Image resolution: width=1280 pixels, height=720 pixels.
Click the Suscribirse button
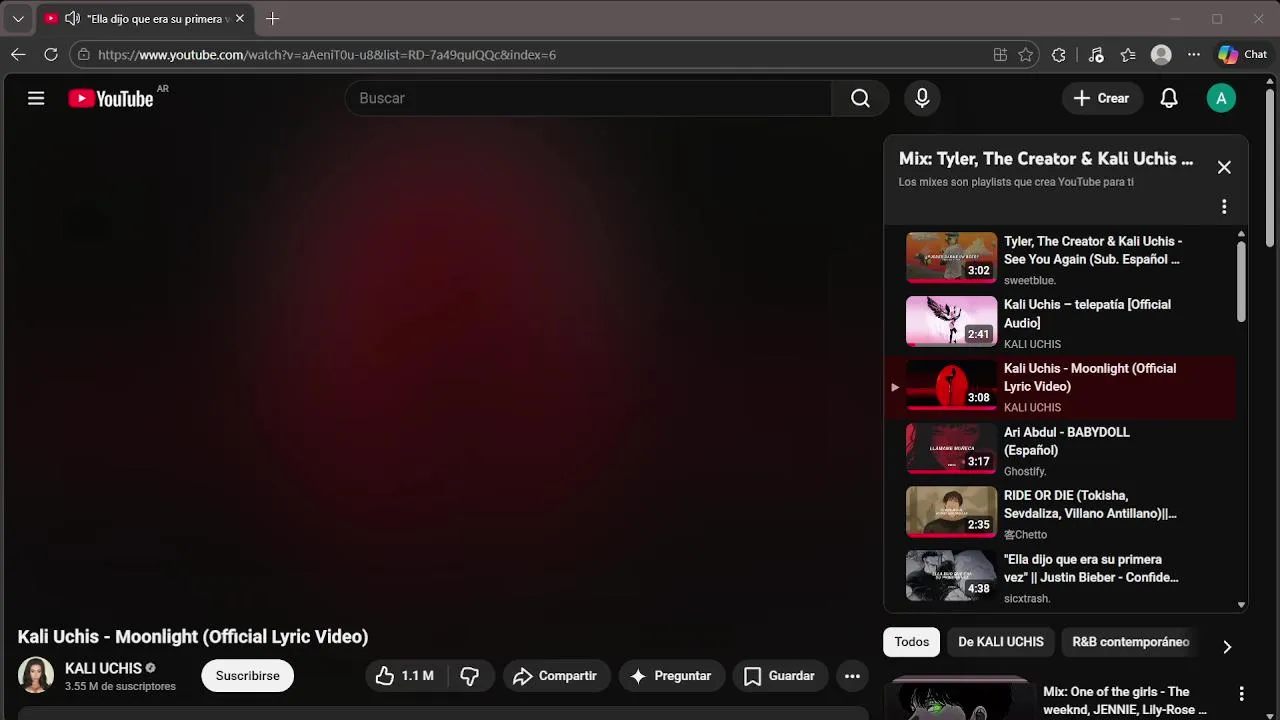pyautogui.click(x=247, y=676)
